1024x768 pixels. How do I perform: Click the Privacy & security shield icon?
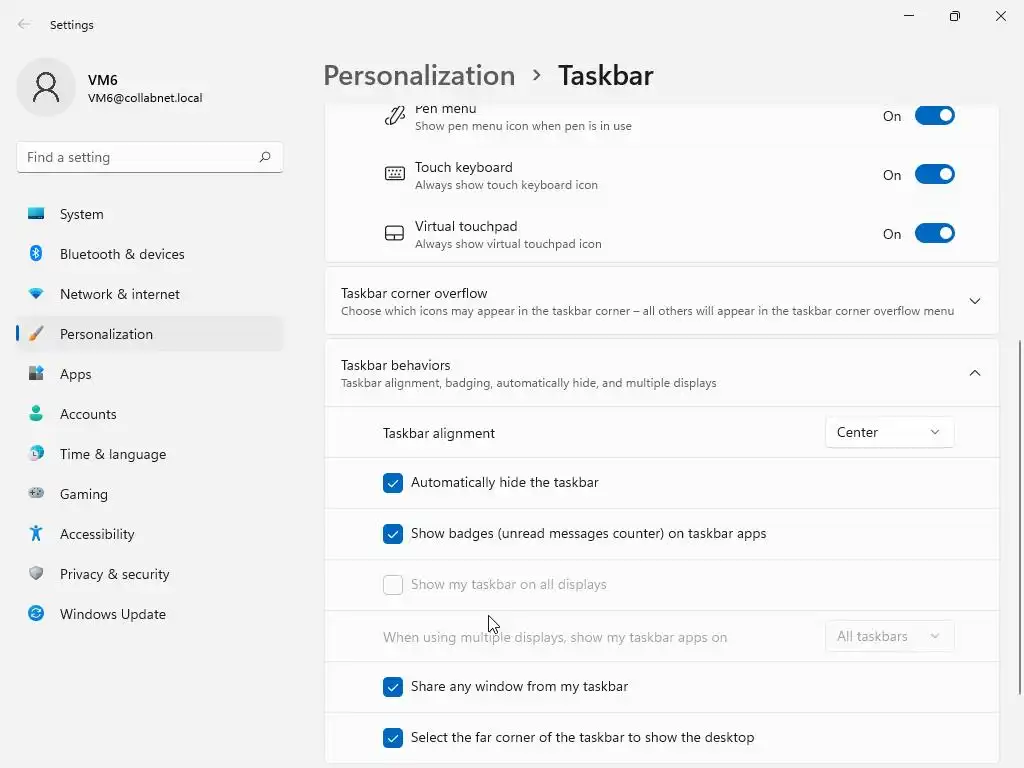tap(36, 574)
